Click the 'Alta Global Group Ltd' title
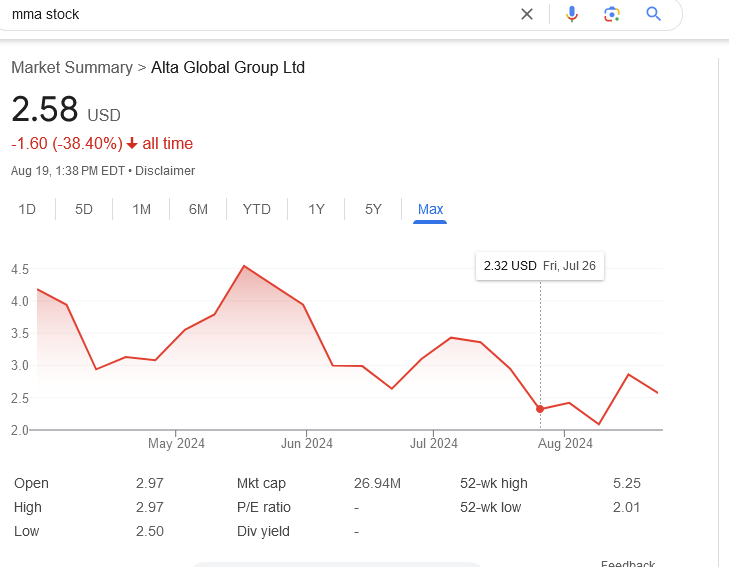 [x=228, y=67]
